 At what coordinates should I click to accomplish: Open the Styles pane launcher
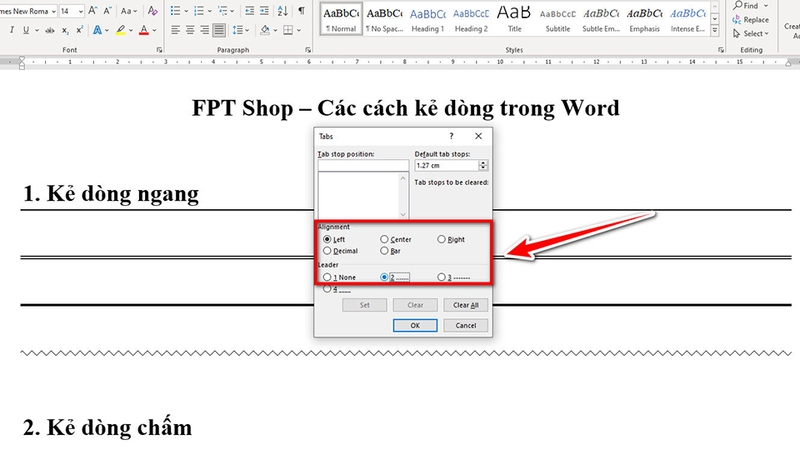coord(721,50)
